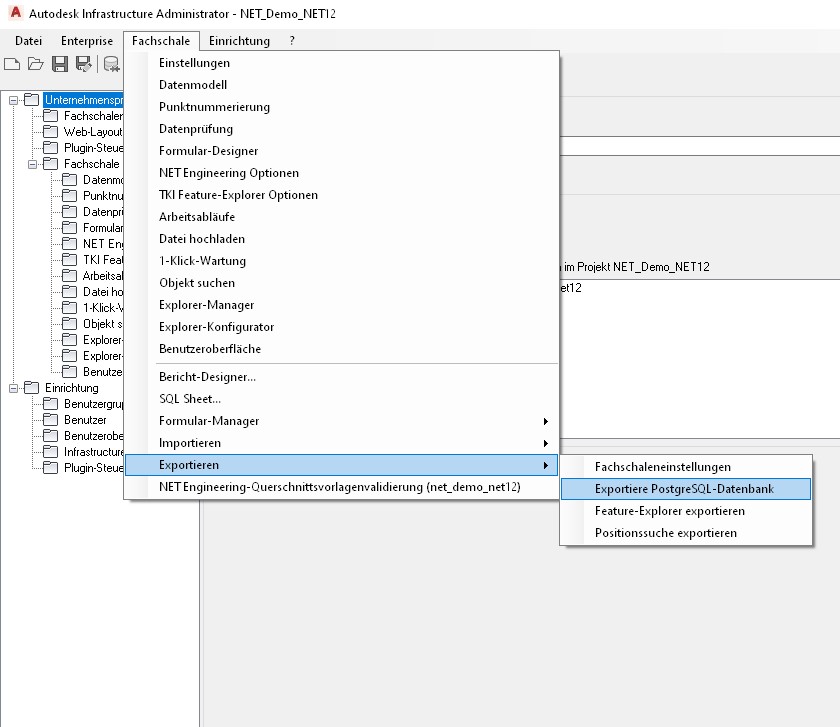Click the folder icon beside TKI Feat node

[69, 260]
